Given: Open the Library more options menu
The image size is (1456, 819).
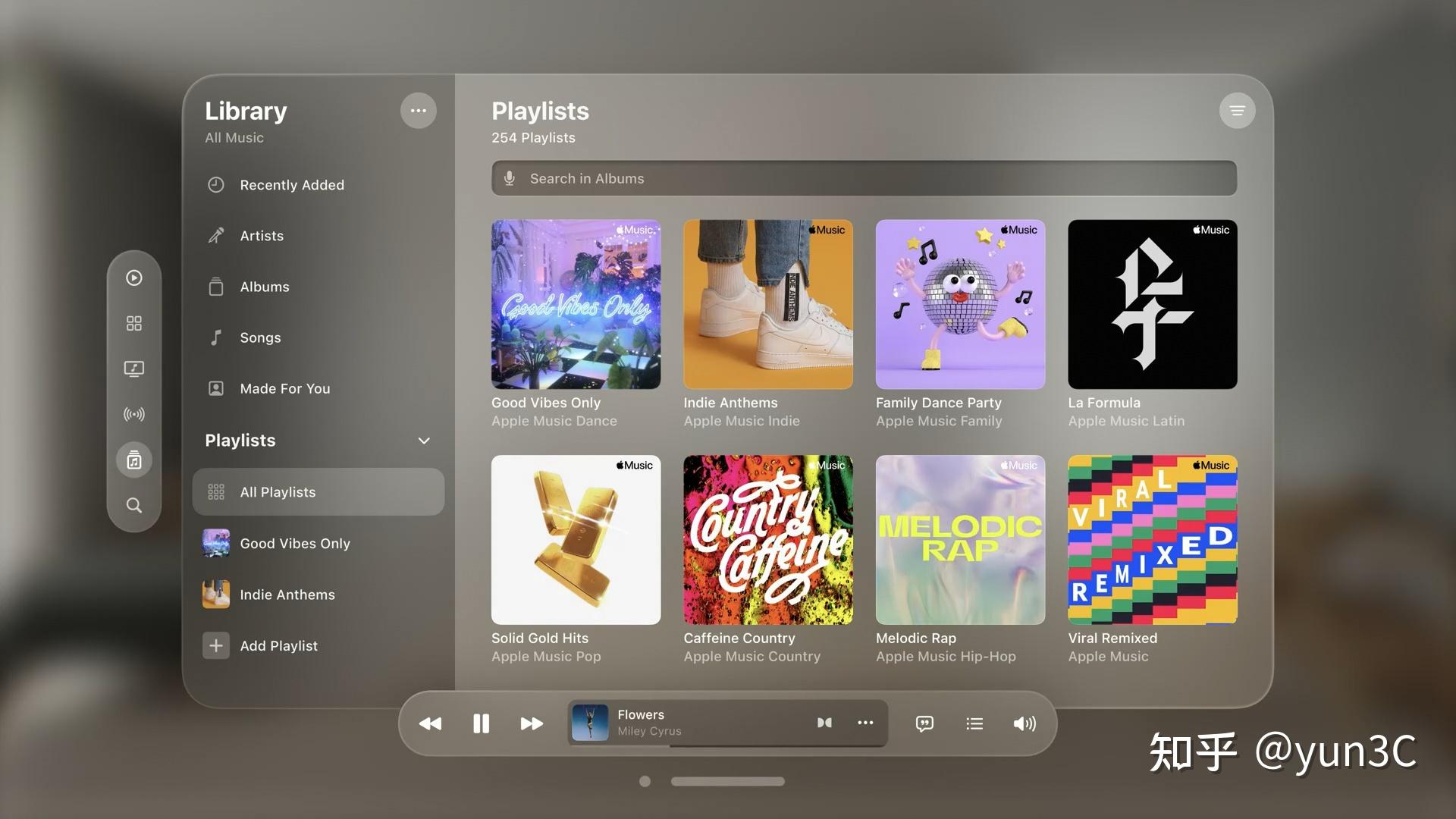Looking at the screenshot, I should click(418, 111).
